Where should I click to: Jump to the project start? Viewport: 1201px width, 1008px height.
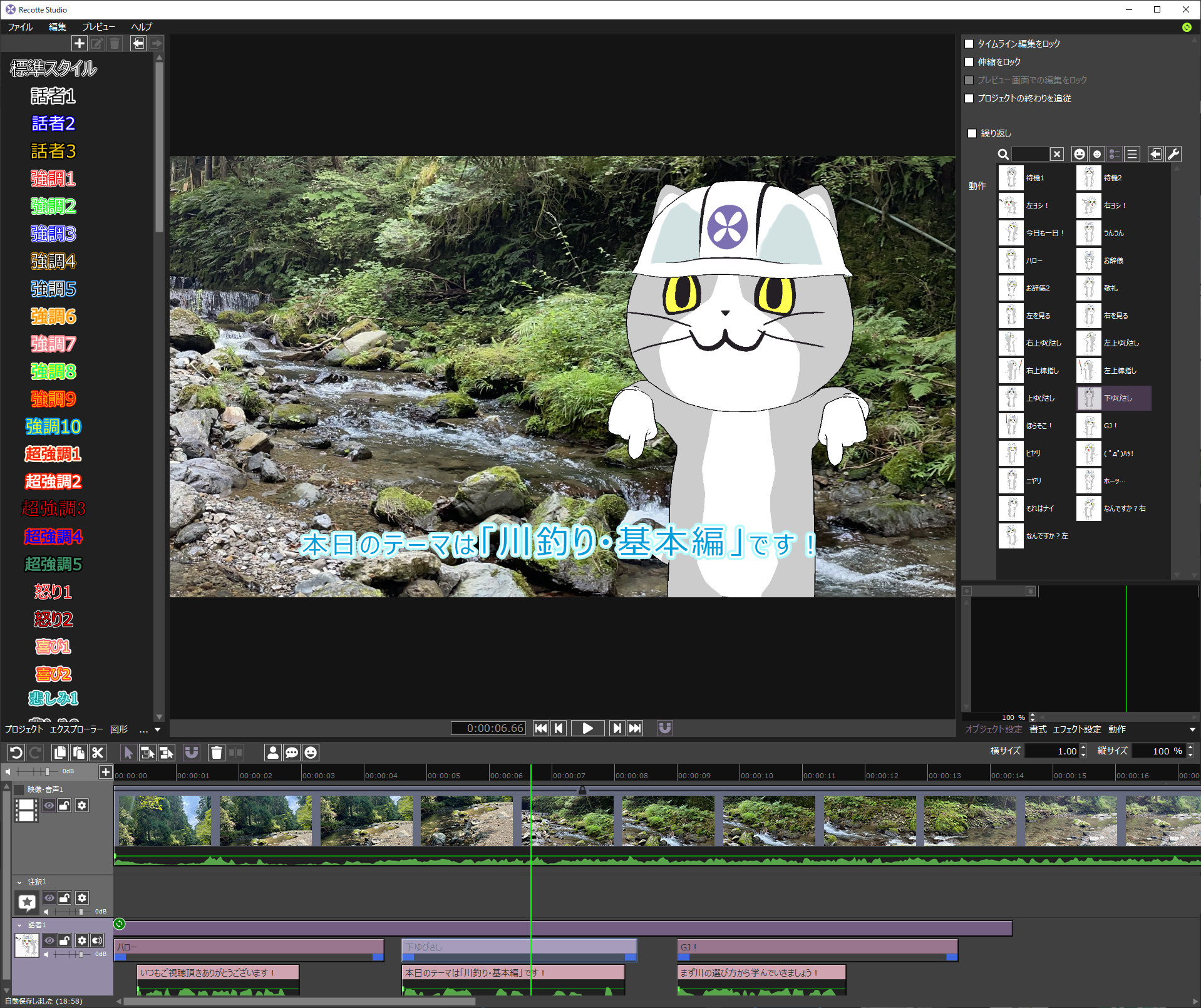pyautogui.click(x=541, y=728)
